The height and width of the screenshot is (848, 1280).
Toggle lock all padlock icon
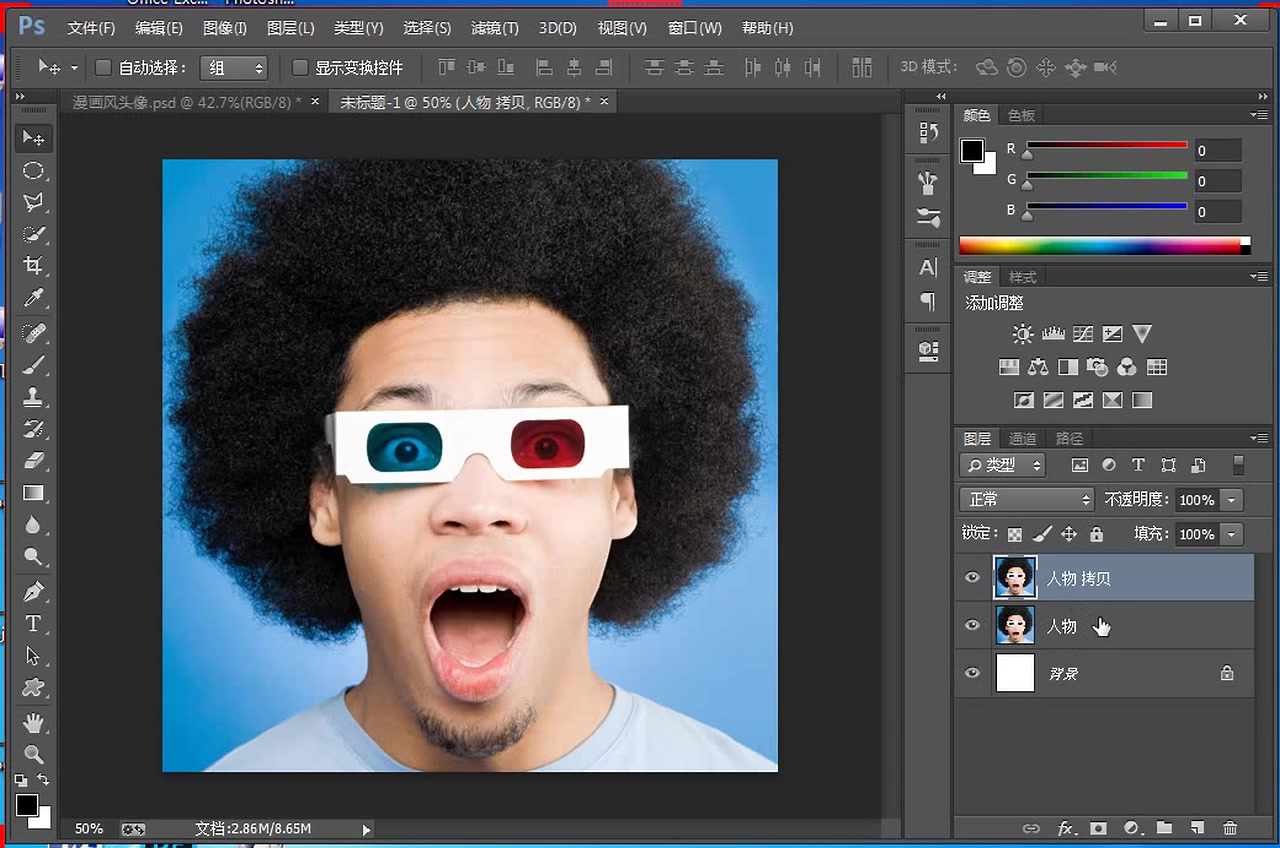1096,534
